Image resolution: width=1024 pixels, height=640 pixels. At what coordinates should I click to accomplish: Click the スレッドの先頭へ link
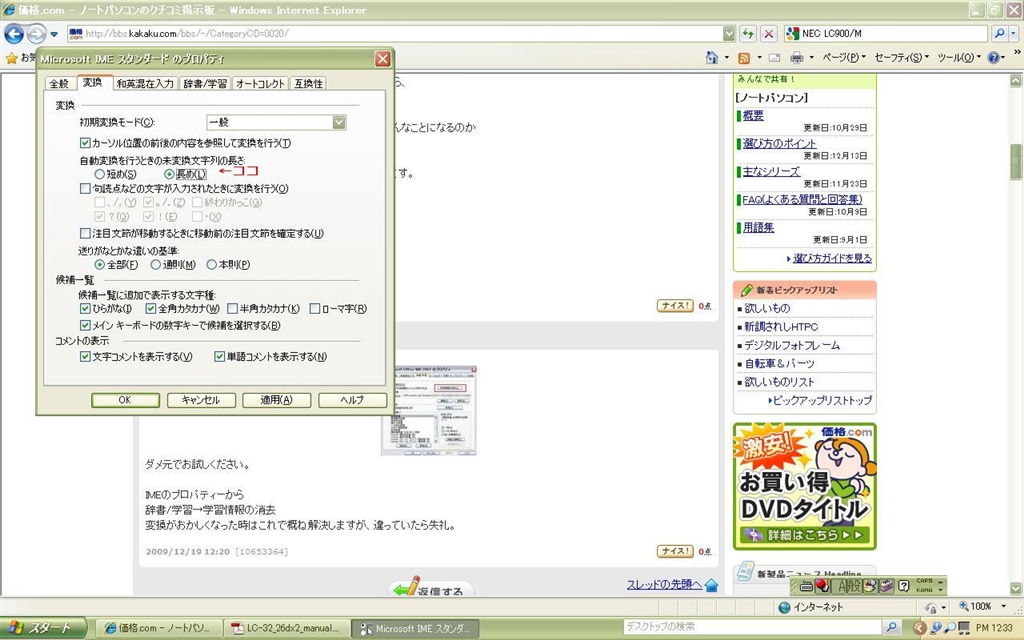[664, 584]
